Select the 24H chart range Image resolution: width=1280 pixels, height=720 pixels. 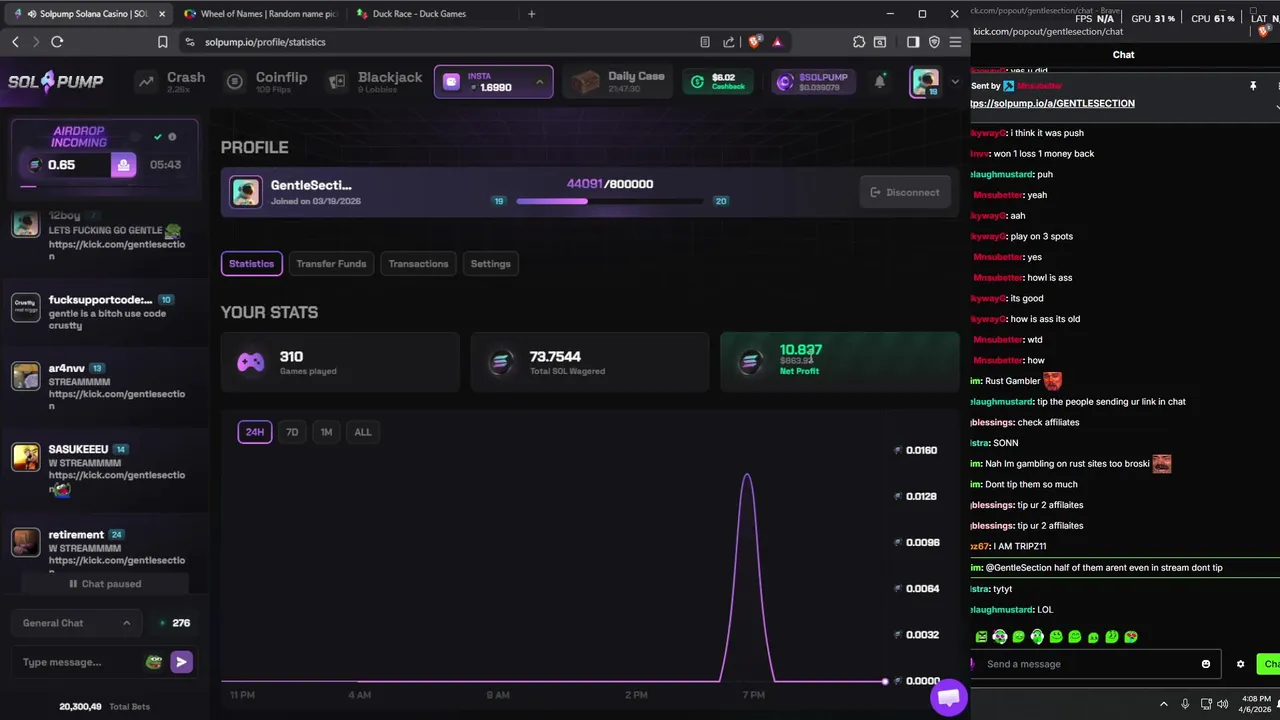tap(255, 432)
